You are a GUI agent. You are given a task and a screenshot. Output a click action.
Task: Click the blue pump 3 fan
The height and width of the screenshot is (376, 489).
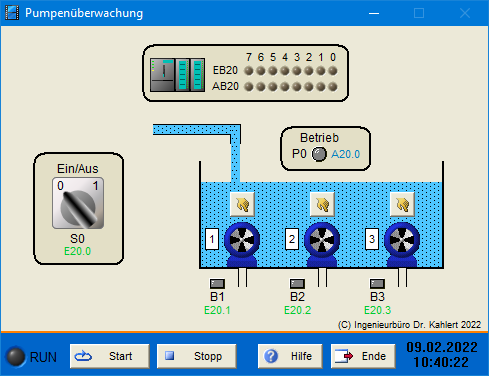click(402, 240)
